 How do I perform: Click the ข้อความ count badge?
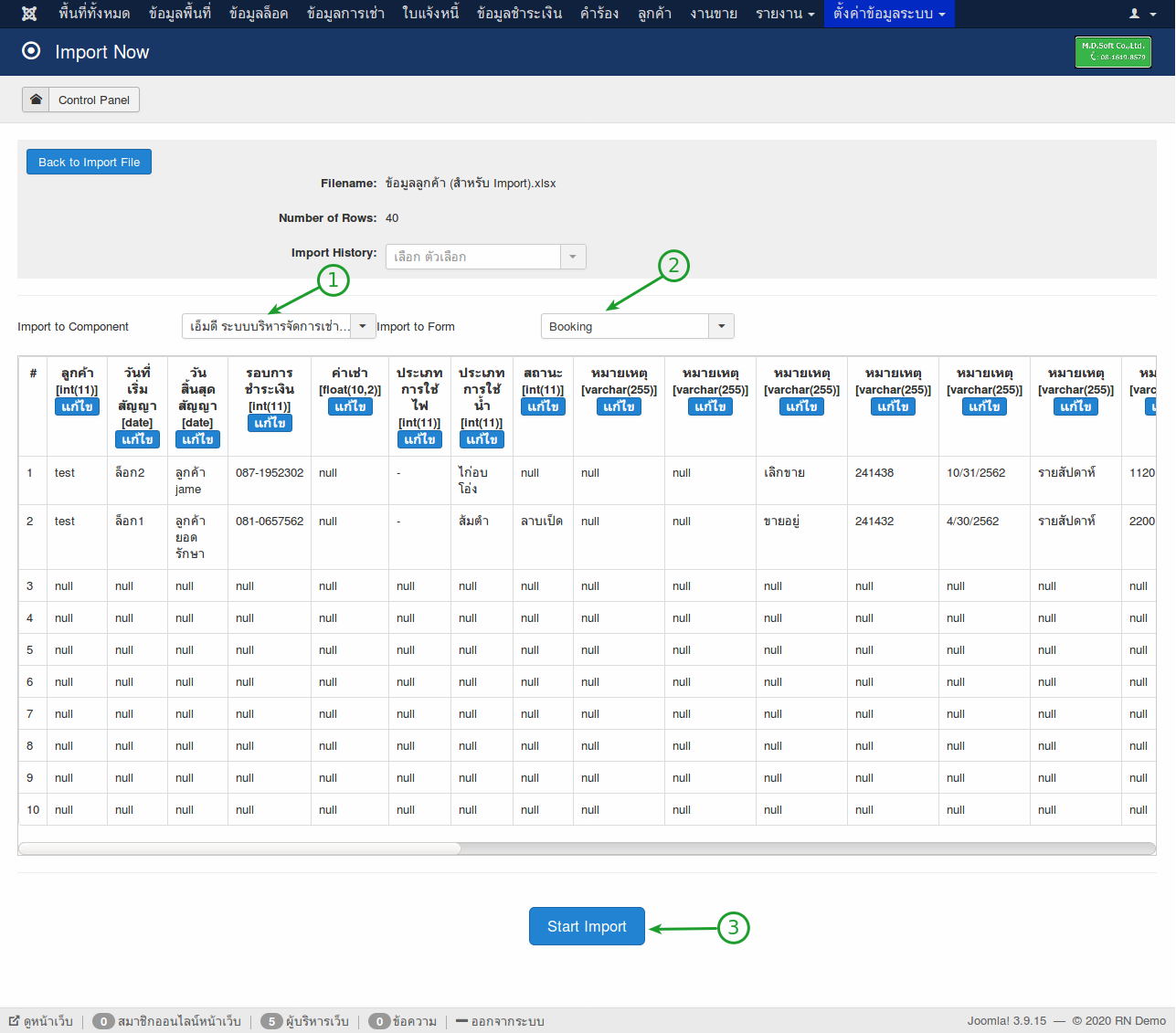coord(379,1021)
